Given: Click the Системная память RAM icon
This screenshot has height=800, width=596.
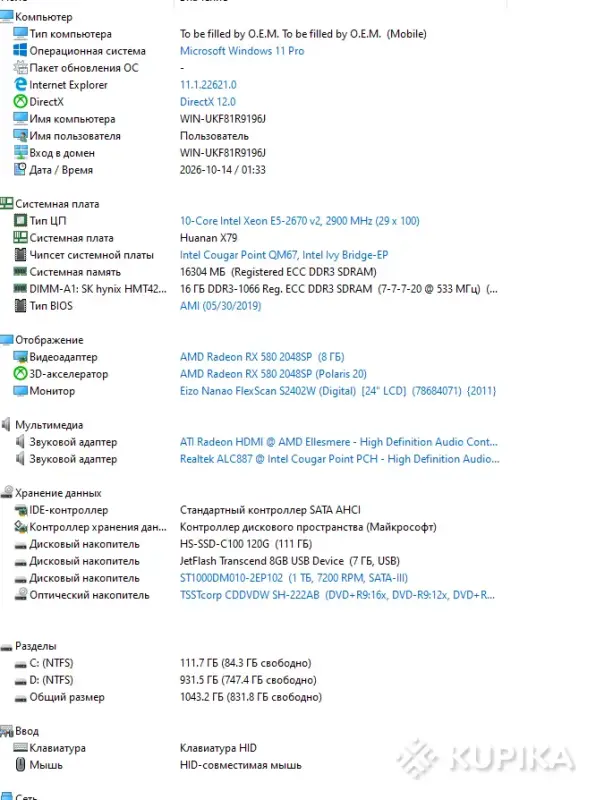Looking at the screenshot, I should [x=20, y=271].
